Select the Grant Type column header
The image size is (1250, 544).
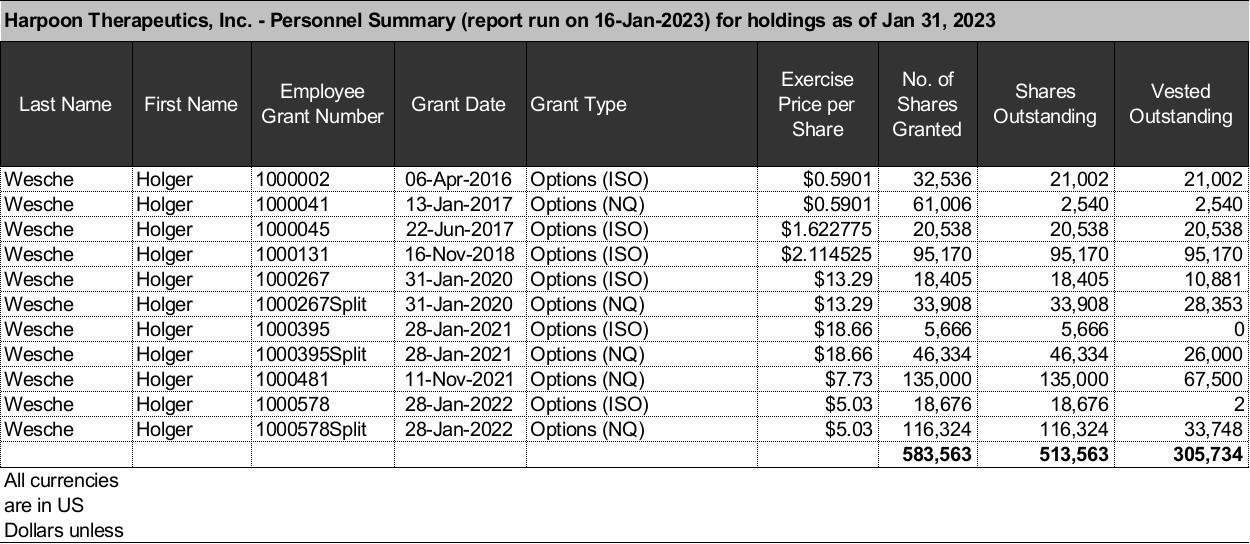[579, 104]
